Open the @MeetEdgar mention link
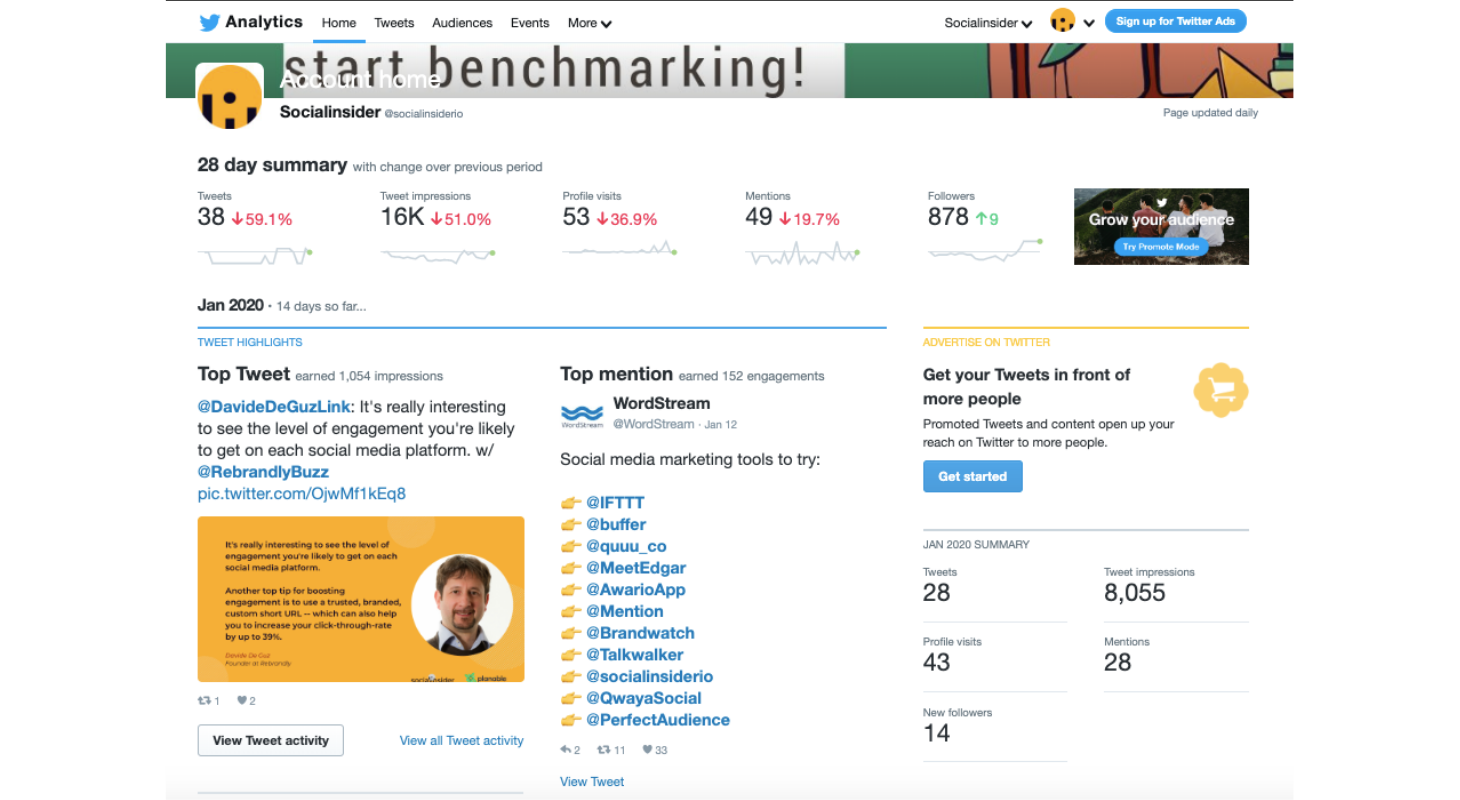The image size is (1460, 800). coord(636,568)
